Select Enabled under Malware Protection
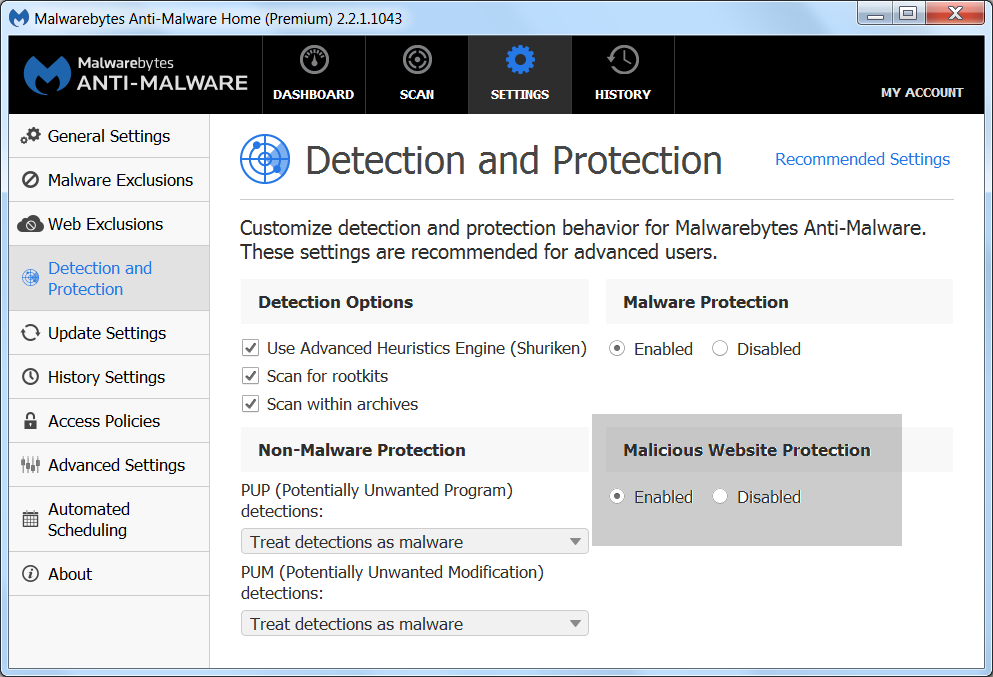 pyautogui.click(x=617, y=348)
